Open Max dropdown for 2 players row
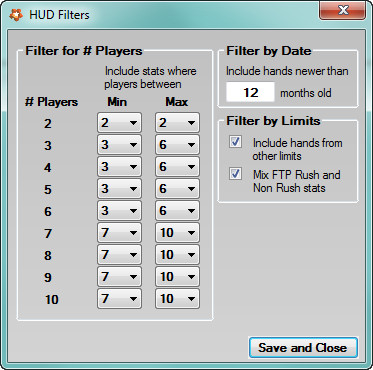The image size is (373, 370). 177,123
